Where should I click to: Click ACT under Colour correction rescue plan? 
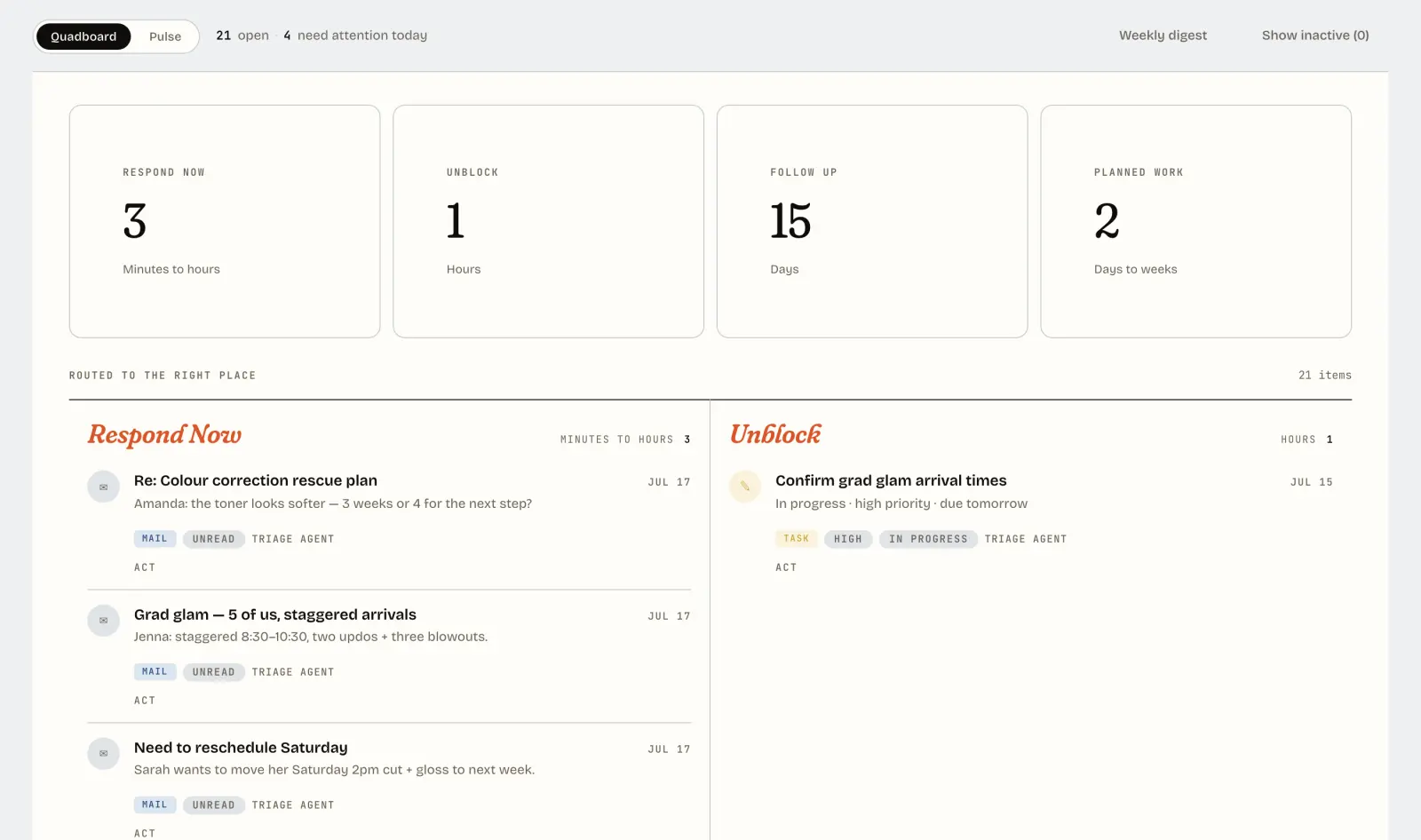145,567
